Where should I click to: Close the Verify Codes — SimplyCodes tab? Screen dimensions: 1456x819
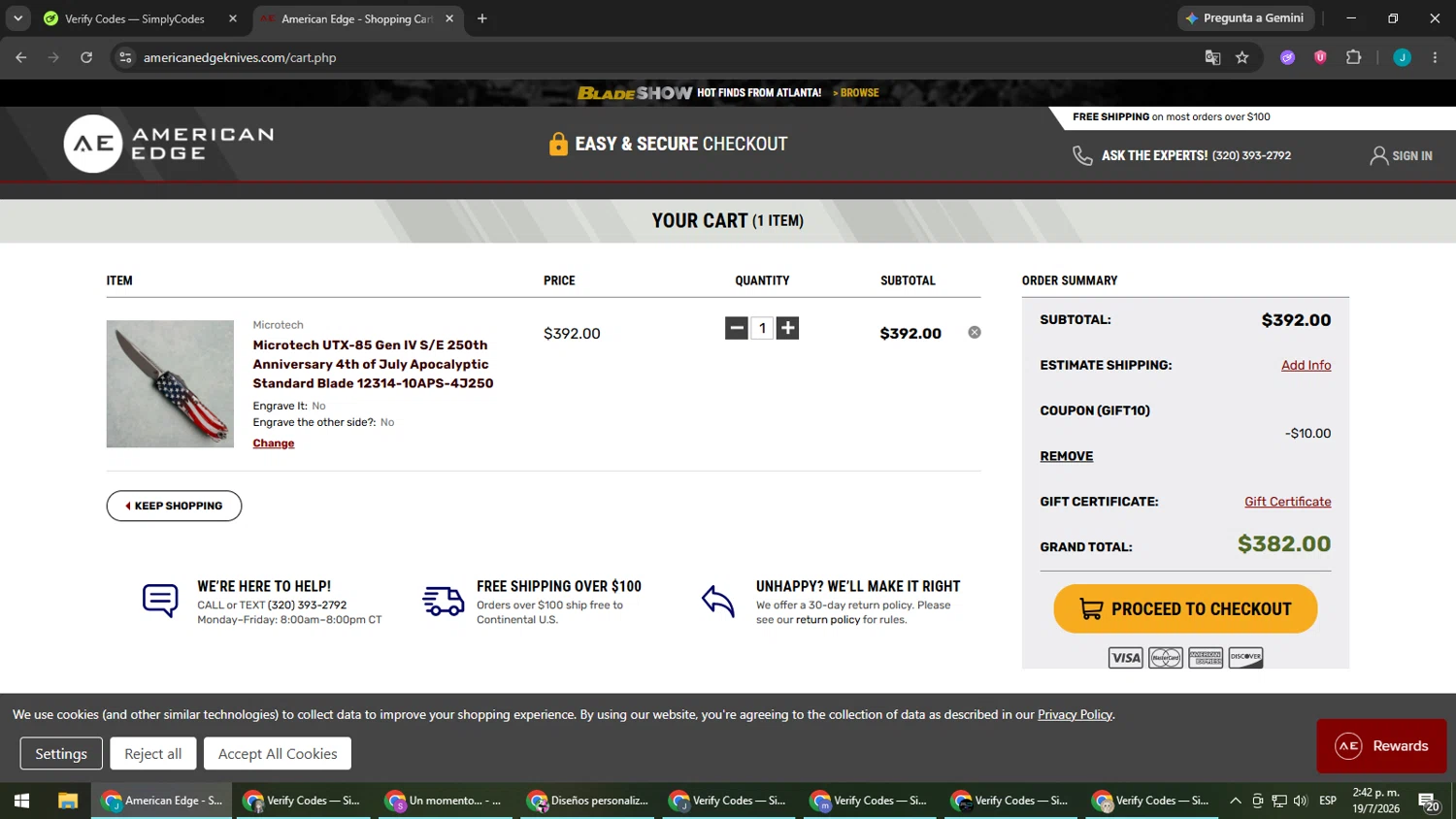[233, 18]
